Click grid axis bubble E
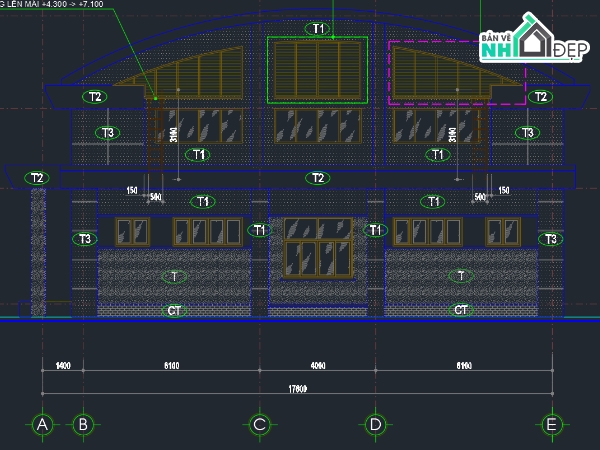Viewport: 600px width, 450px height. click(x=552, y=425)
